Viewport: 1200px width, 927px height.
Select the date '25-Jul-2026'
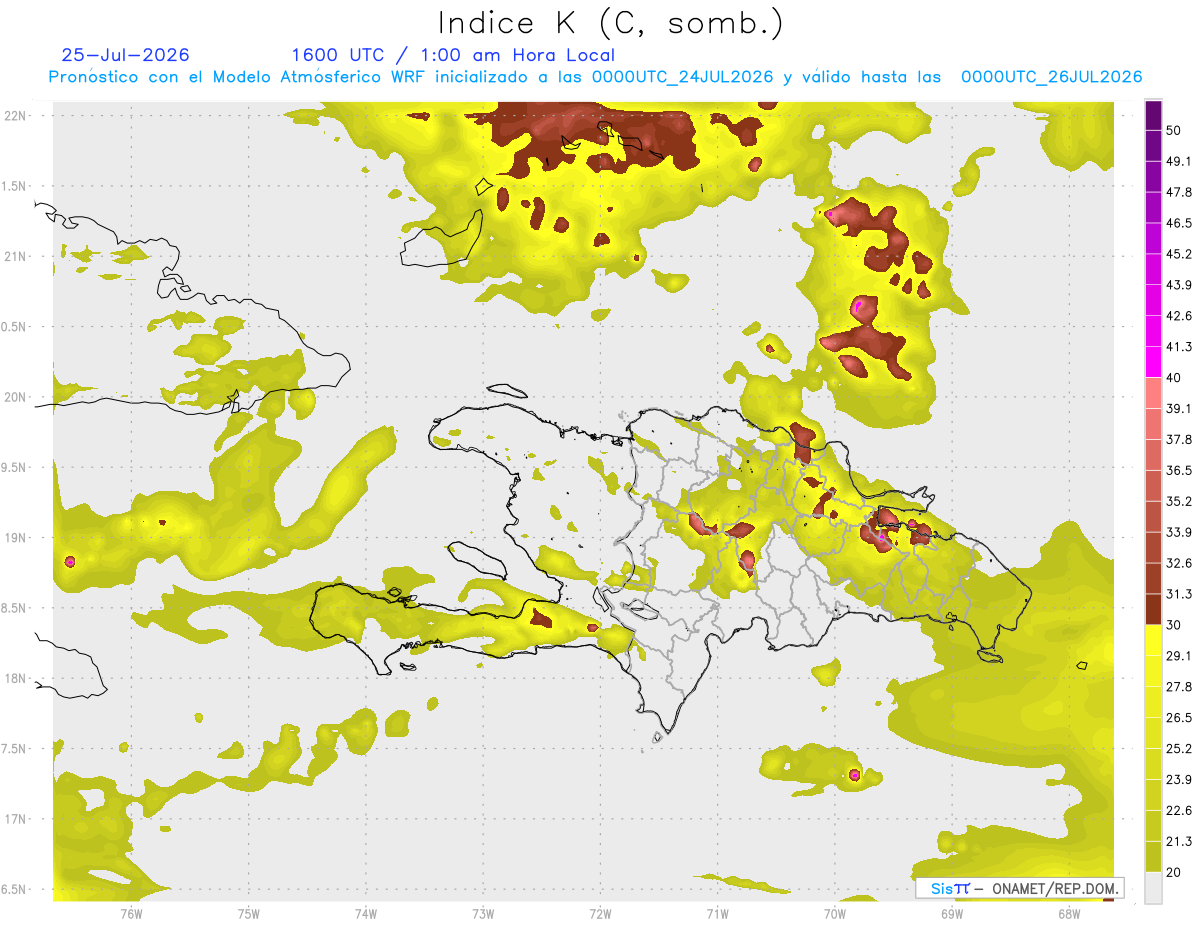point(125,55)
